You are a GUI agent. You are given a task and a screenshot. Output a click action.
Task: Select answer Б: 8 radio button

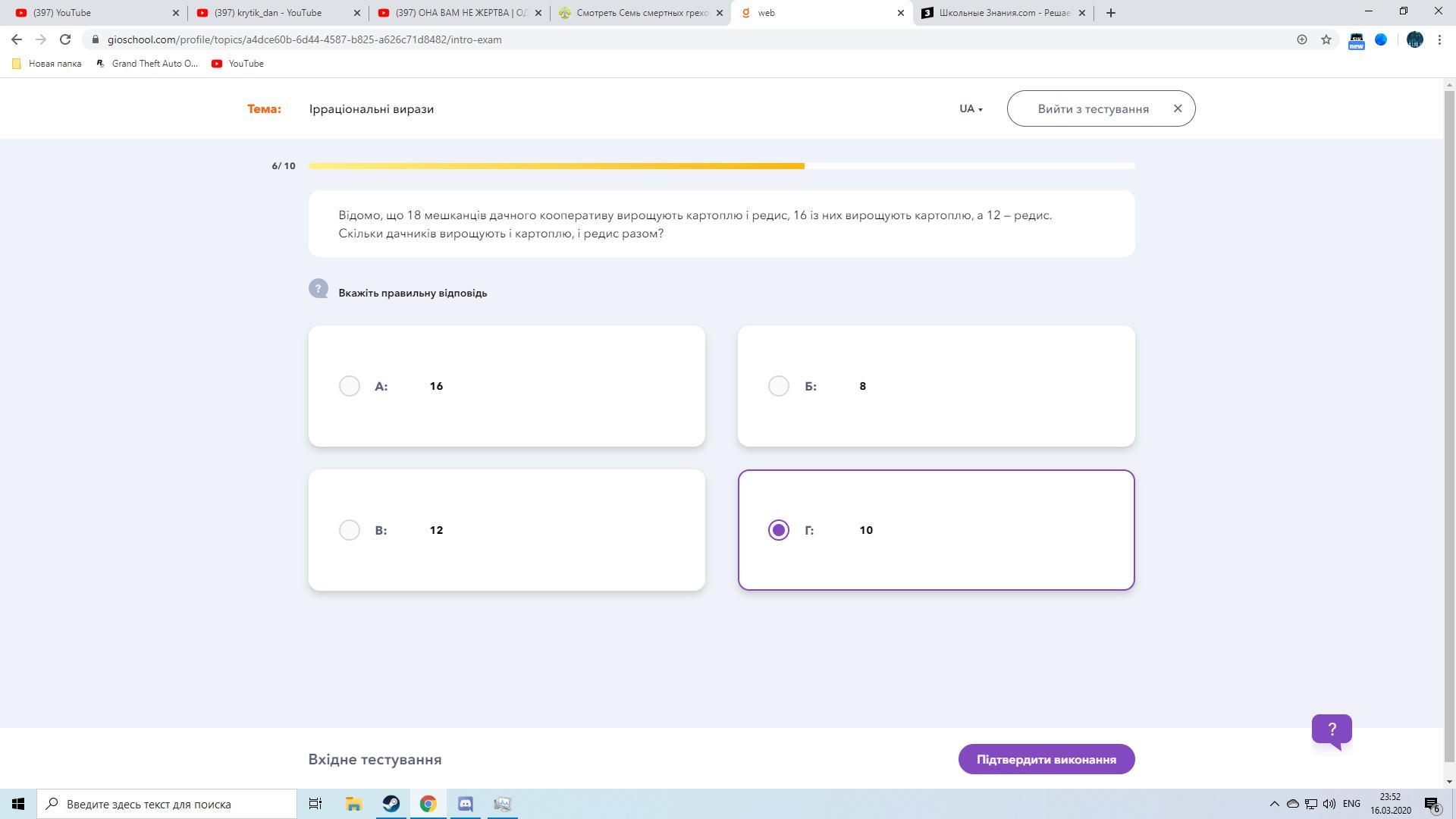(779, 386)
